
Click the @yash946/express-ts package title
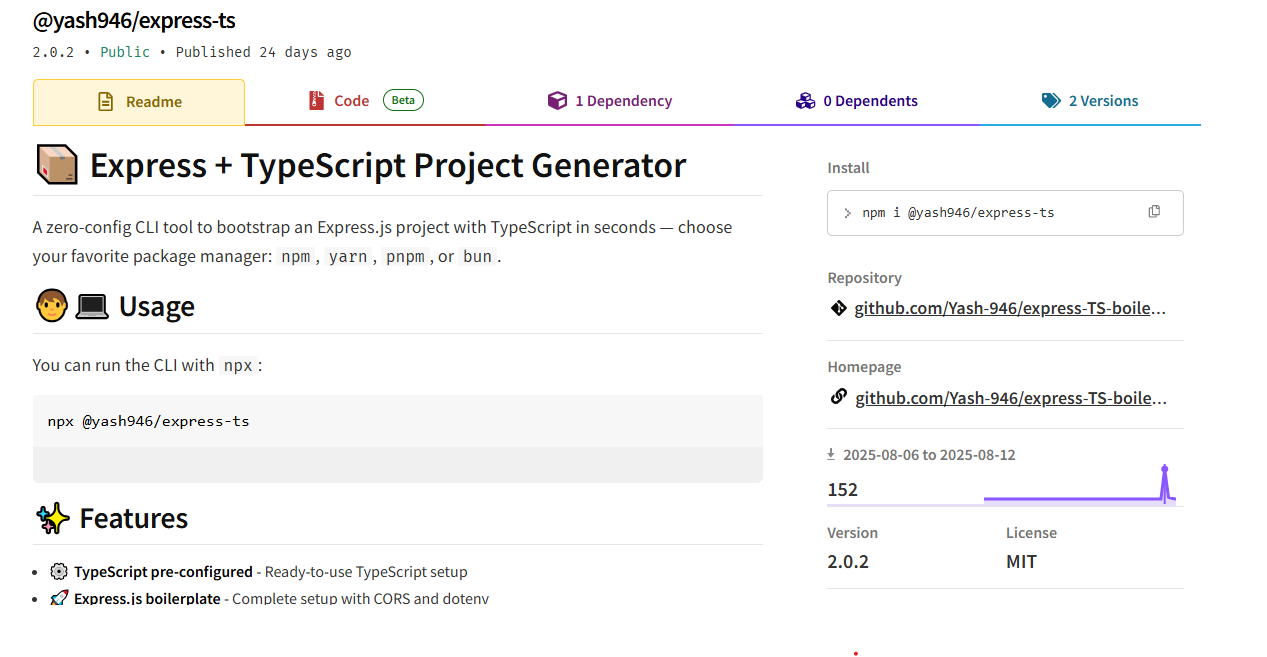coord(134,20)
